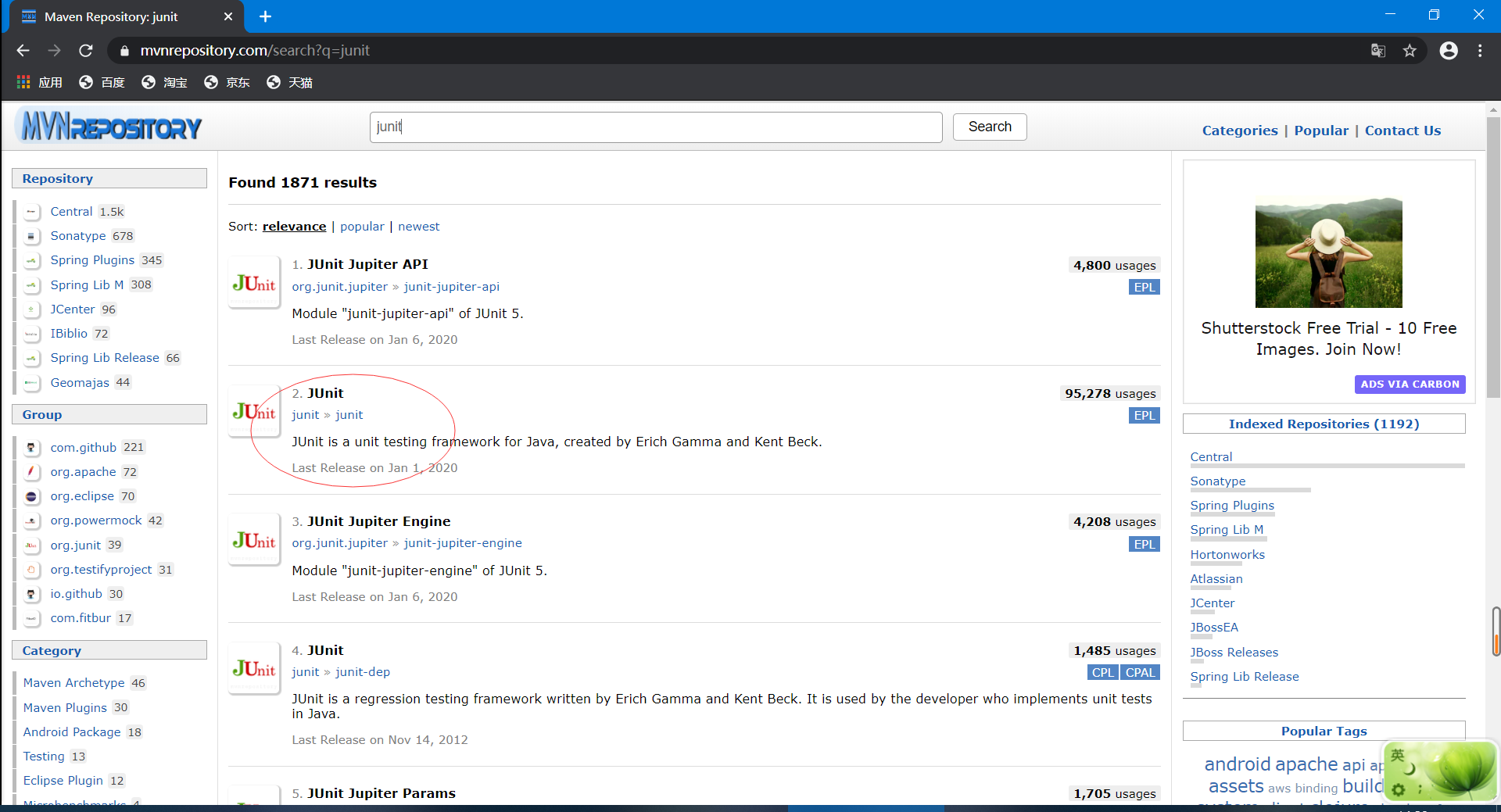Open JBoss Releases indexed repository
The image size is (1501, 812).
pos(1234,653)
